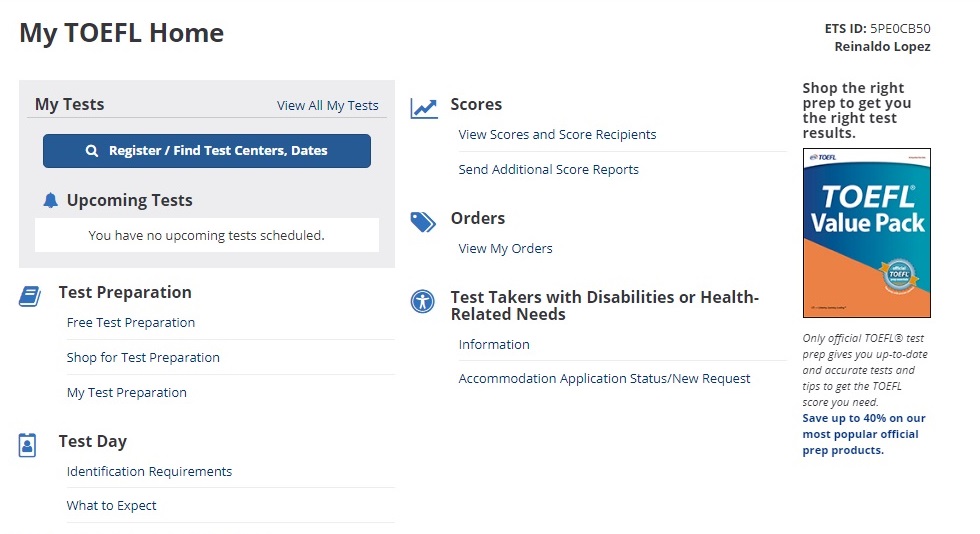Go to Shop for Test Preparation

[143, 358]
